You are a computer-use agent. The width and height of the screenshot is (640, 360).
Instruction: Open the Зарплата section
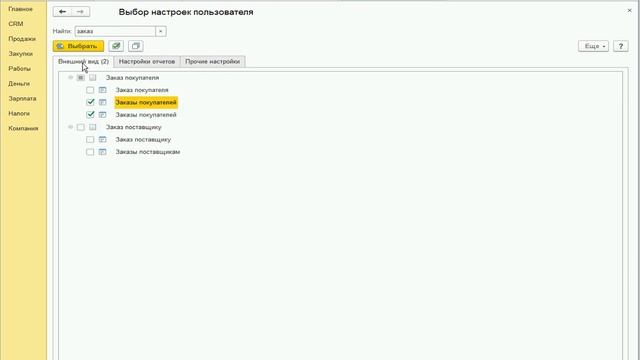22,99
